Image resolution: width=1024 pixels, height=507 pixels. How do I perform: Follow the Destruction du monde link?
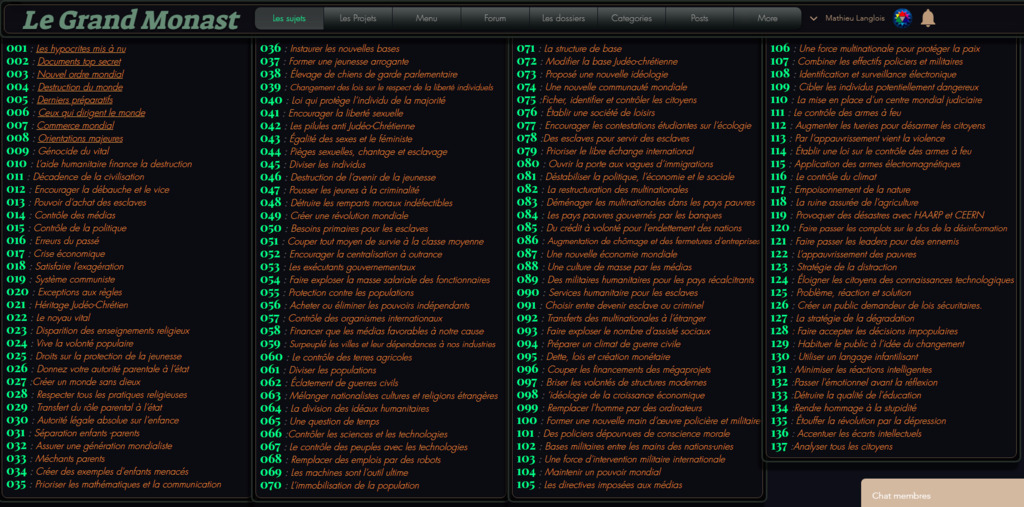80,87
